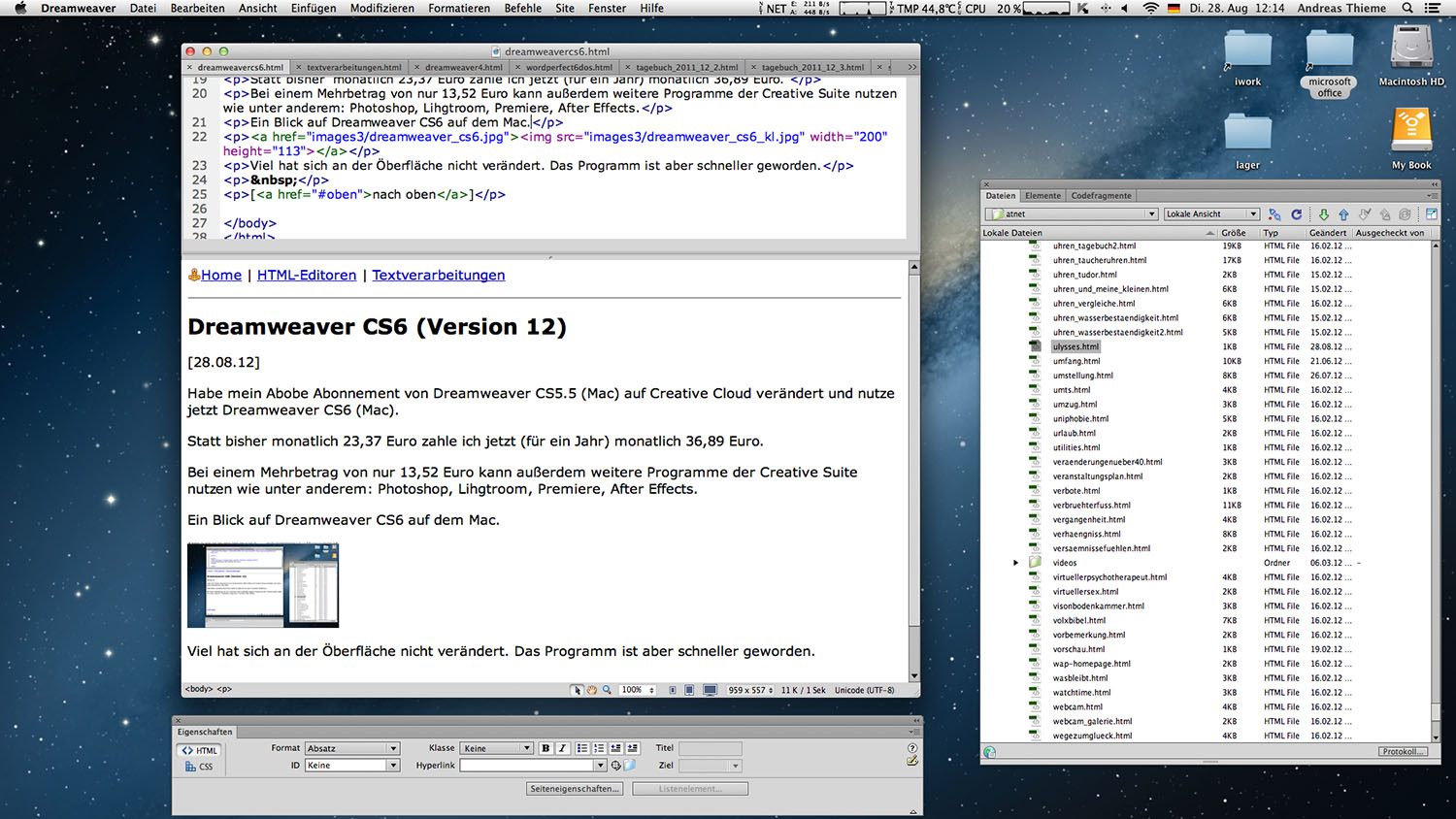Click the connect to remote server icon

point(1274,214)
